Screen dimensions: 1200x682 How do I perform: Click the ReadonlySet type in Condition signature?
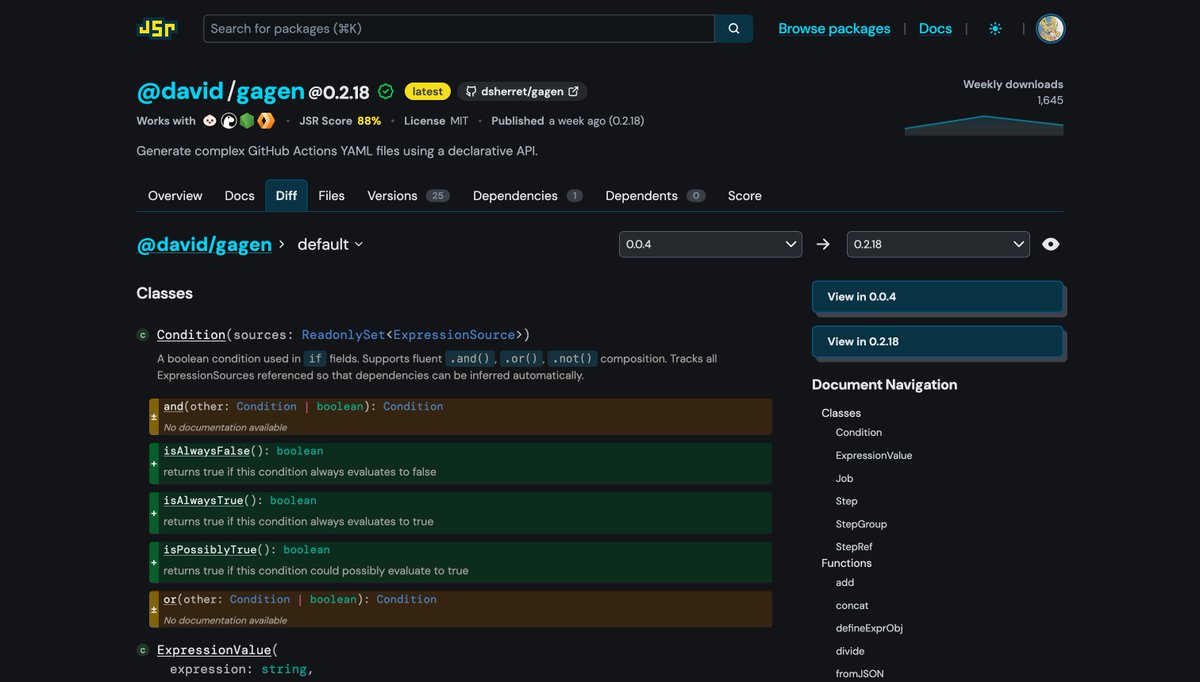344,335
